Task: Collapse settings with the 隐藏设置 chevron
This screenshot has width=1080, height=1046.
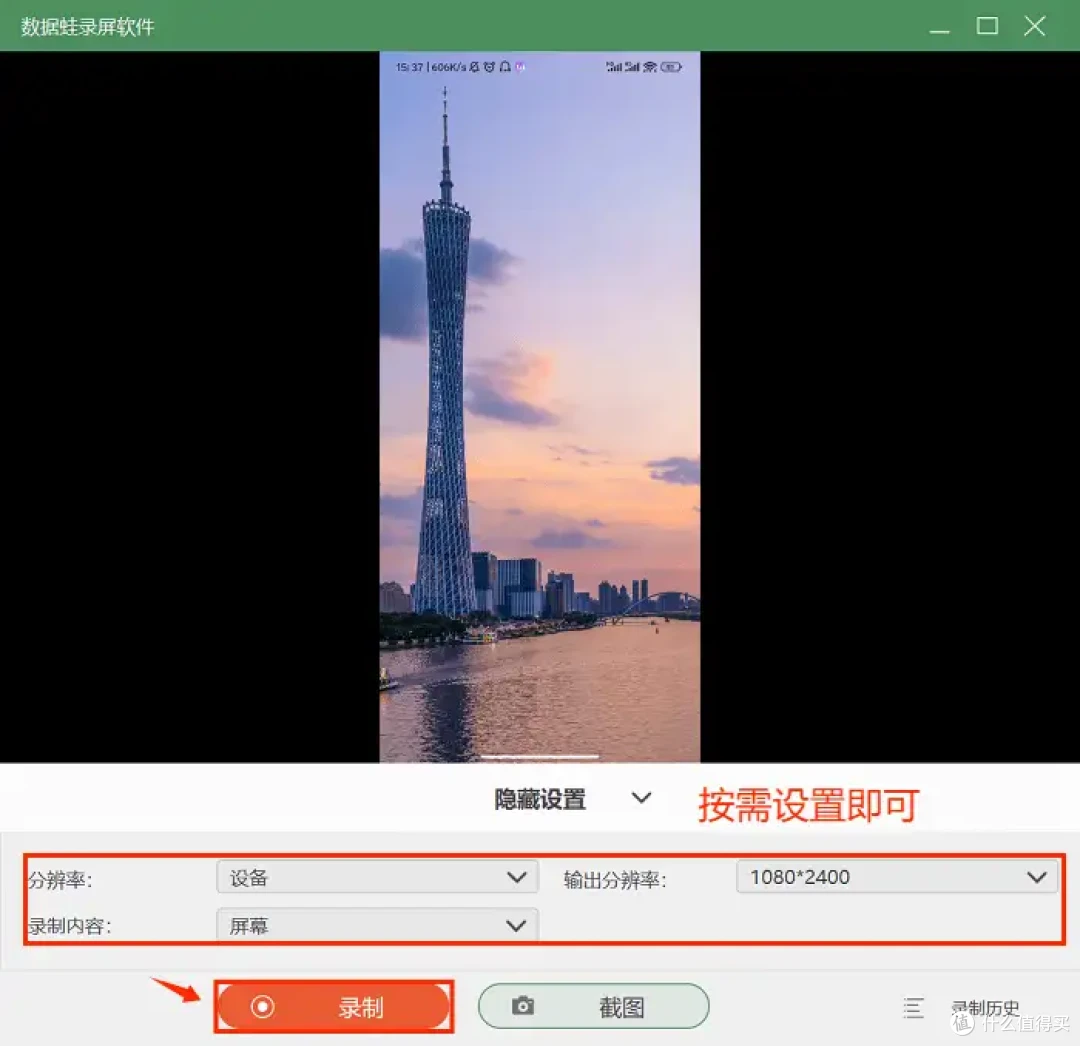Action: (x=641, y=798)
